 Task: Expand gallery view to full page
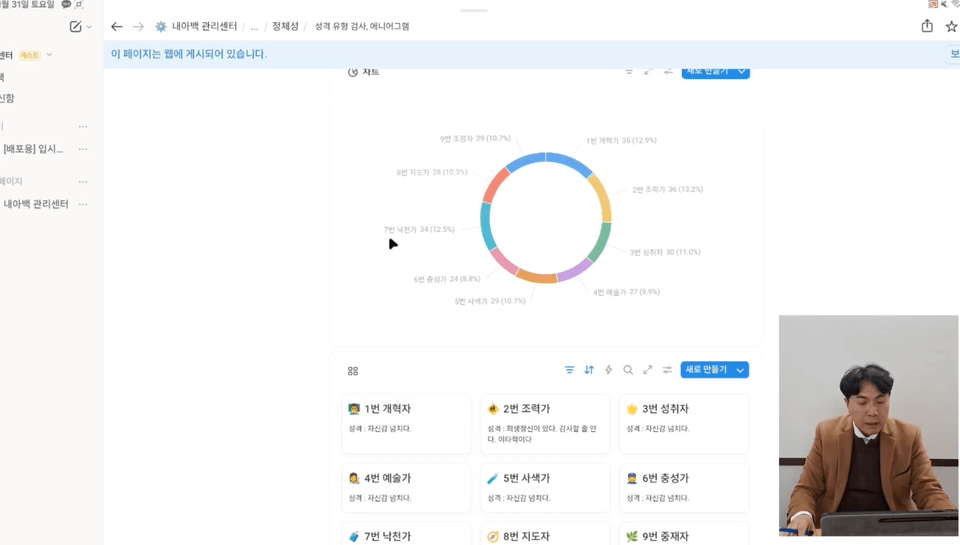[x=648, y=370]
